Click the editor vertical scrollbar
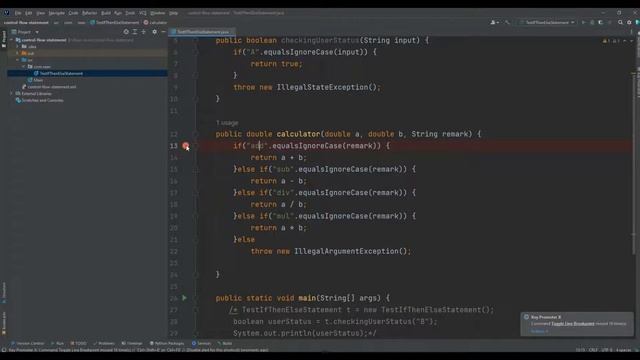The width and height of the screenshot is (640, 360). tap(633, 163)
